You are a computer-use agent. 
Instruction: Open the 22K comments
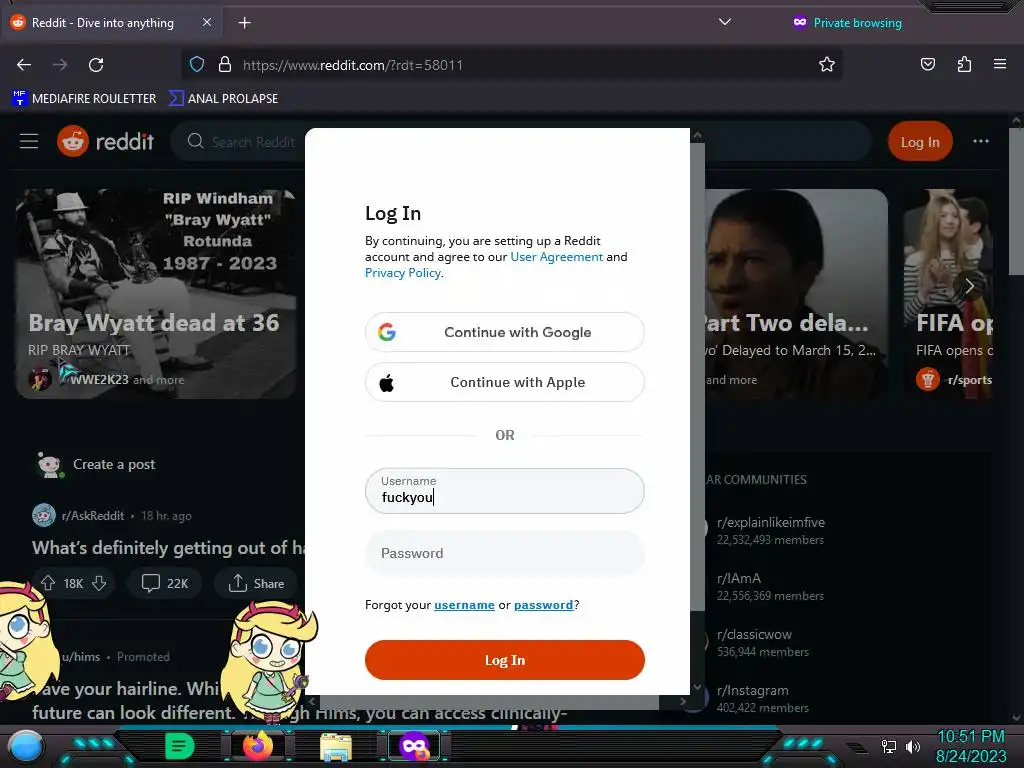pyautogui.click(x=165, y=583)
